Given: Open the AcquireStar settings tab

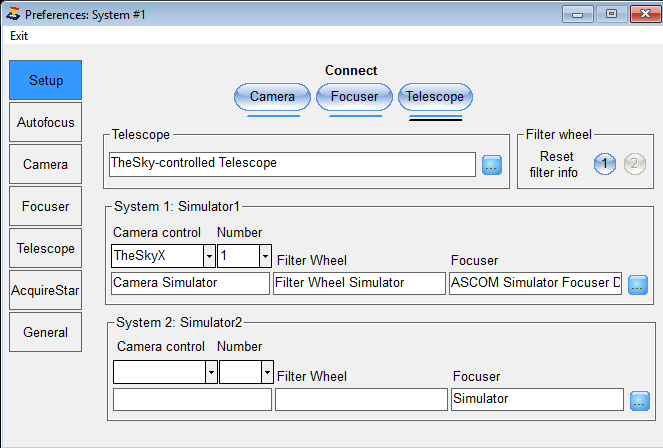Looking at the screenshot, I should [x=46, y=290].
